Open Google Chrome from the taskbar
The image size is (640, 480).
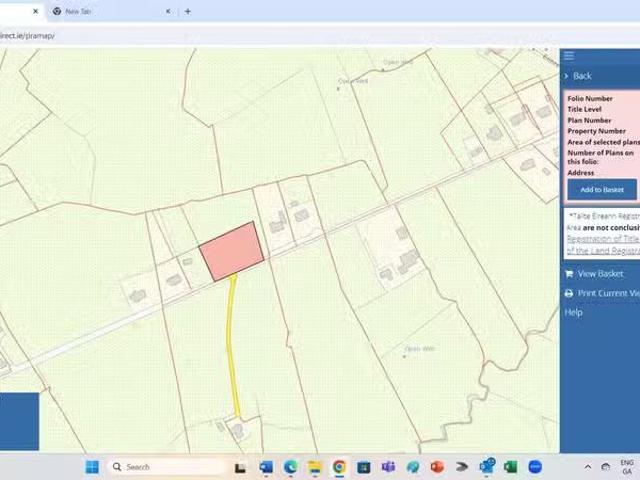coord(339,466)
